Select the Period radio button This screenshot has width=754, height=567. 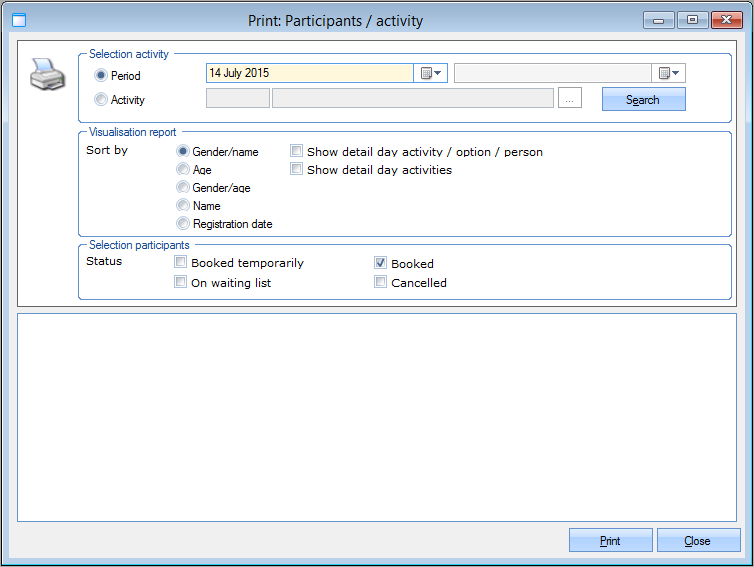pos(101,75)
